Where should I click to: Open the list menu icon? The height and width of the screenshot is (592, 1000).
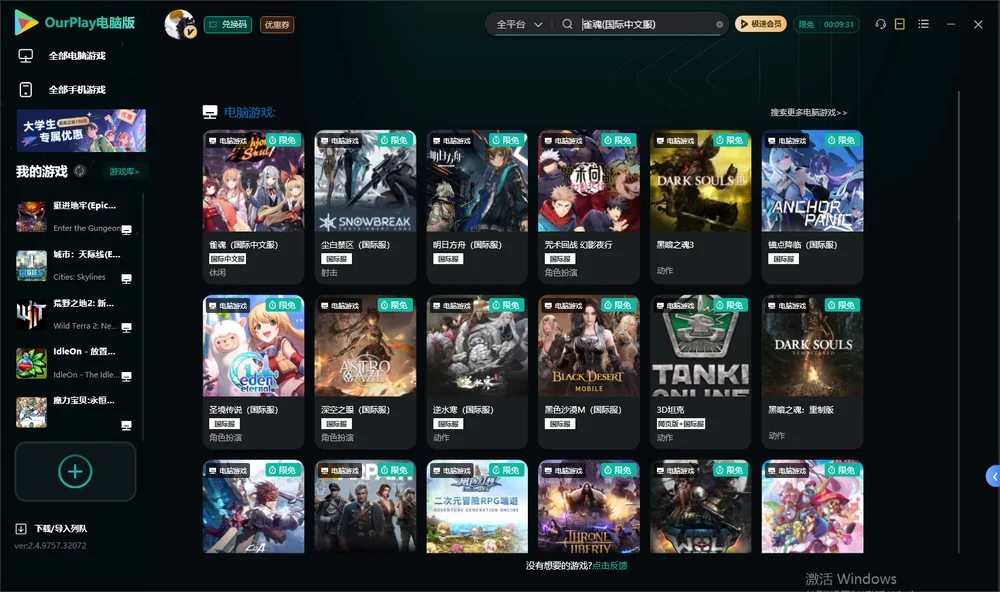pyautogui.click(x=923, y=24)
